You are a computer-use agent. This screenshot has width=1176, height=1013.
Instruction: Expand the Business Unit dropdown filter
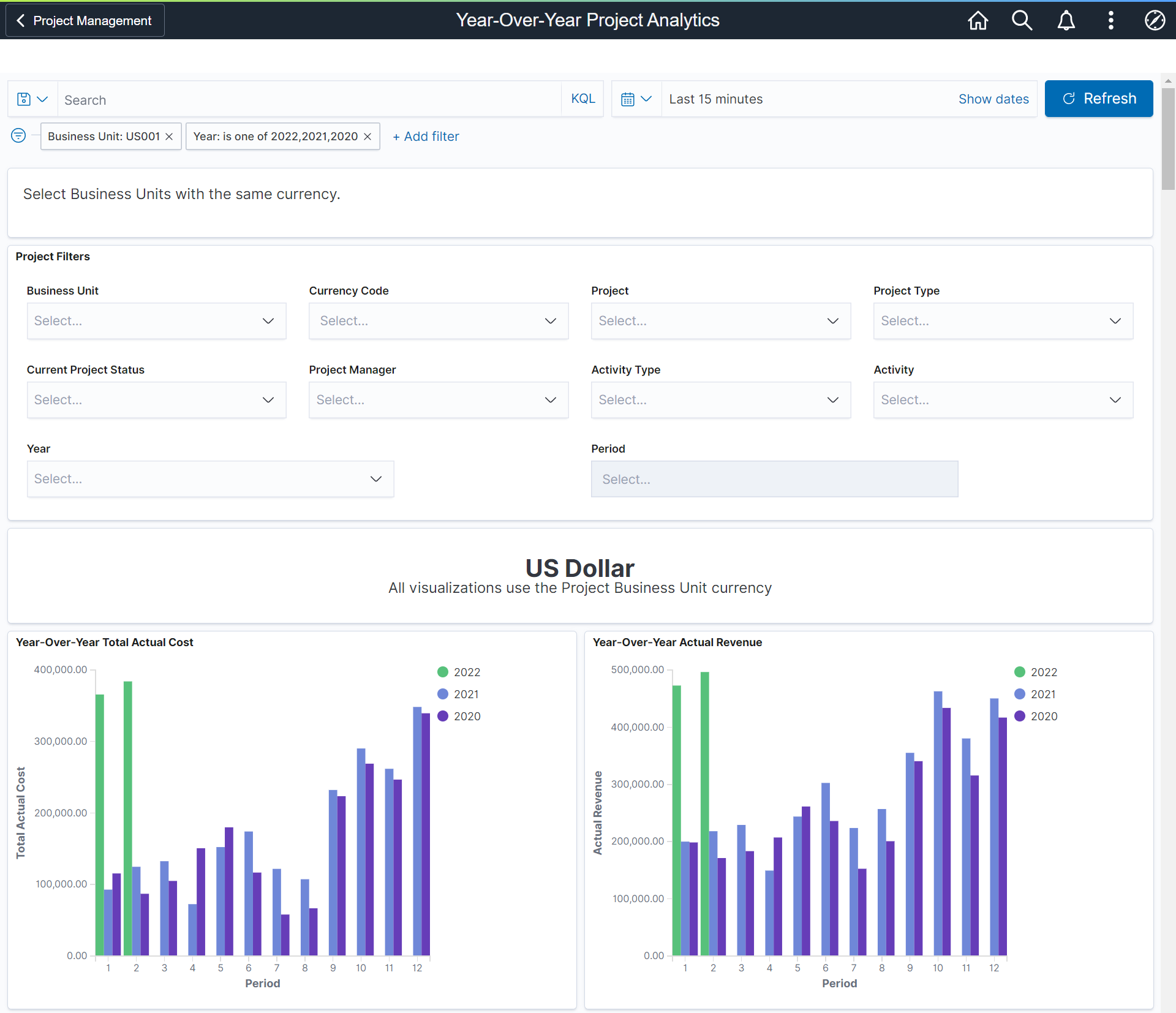click(x=155, y=321)
